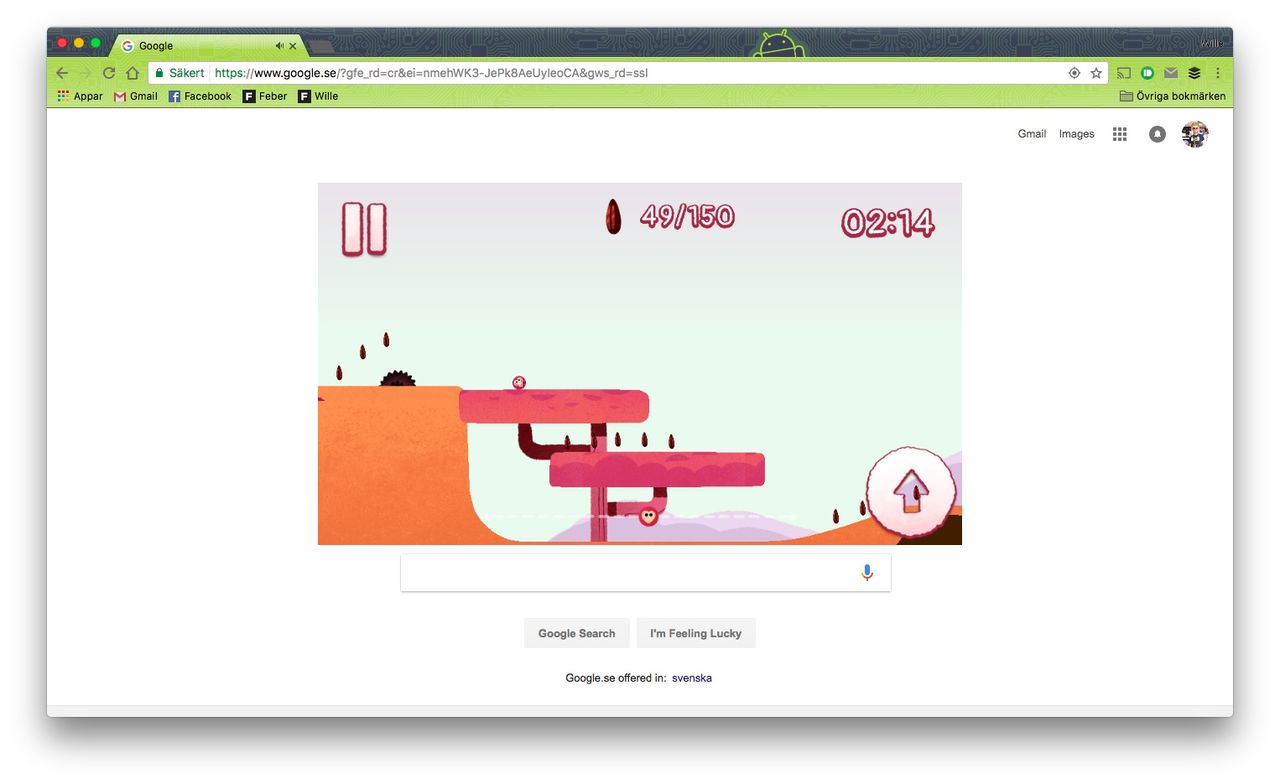1280x784 pixels.
Task: Open the Buffer stacked layers extension
Action: 1194,73
